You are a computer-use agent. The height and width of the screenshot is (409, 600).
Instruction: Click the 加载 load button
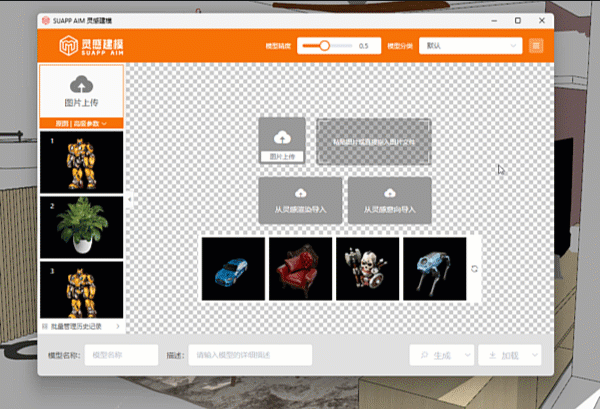pyautogui.click(x=502, y=355)
